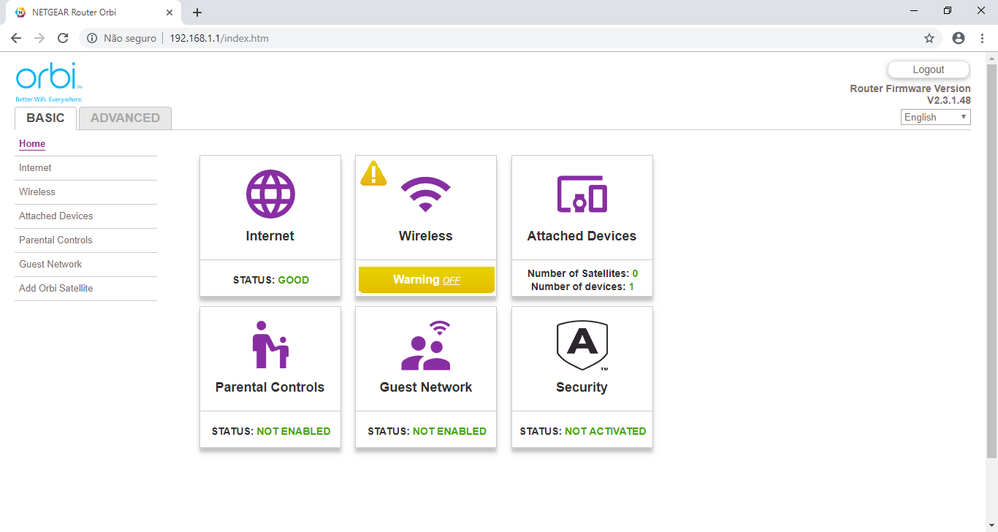998x532 pixels.
Task: Open the Internet globe icon tile
Action: pos(270,193)
